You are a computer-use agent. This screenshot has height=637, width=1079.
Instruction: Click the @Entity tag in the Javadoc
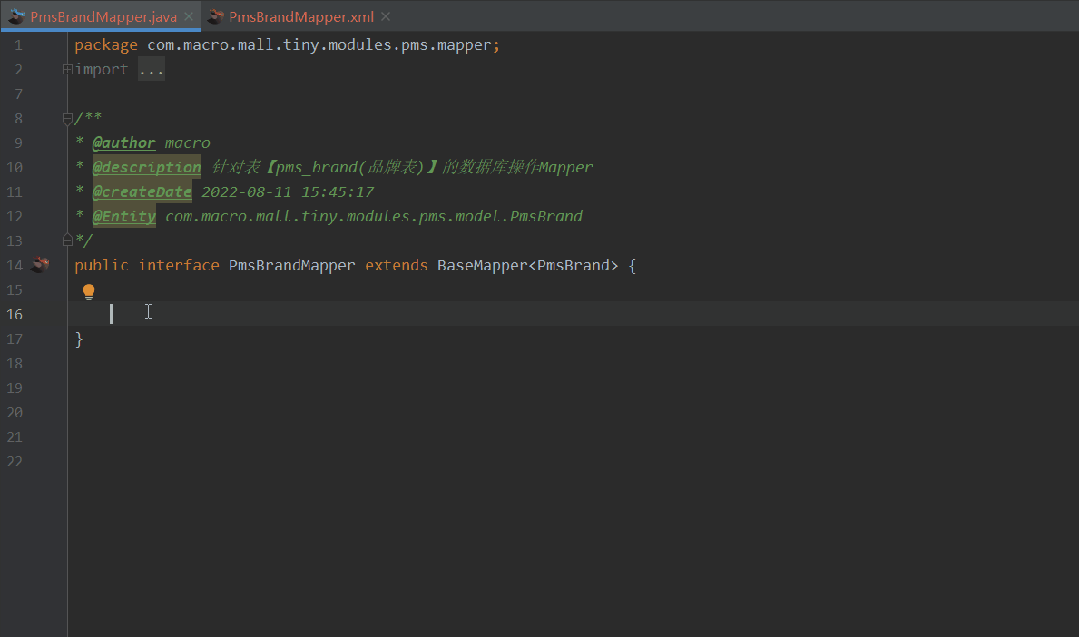123,215
